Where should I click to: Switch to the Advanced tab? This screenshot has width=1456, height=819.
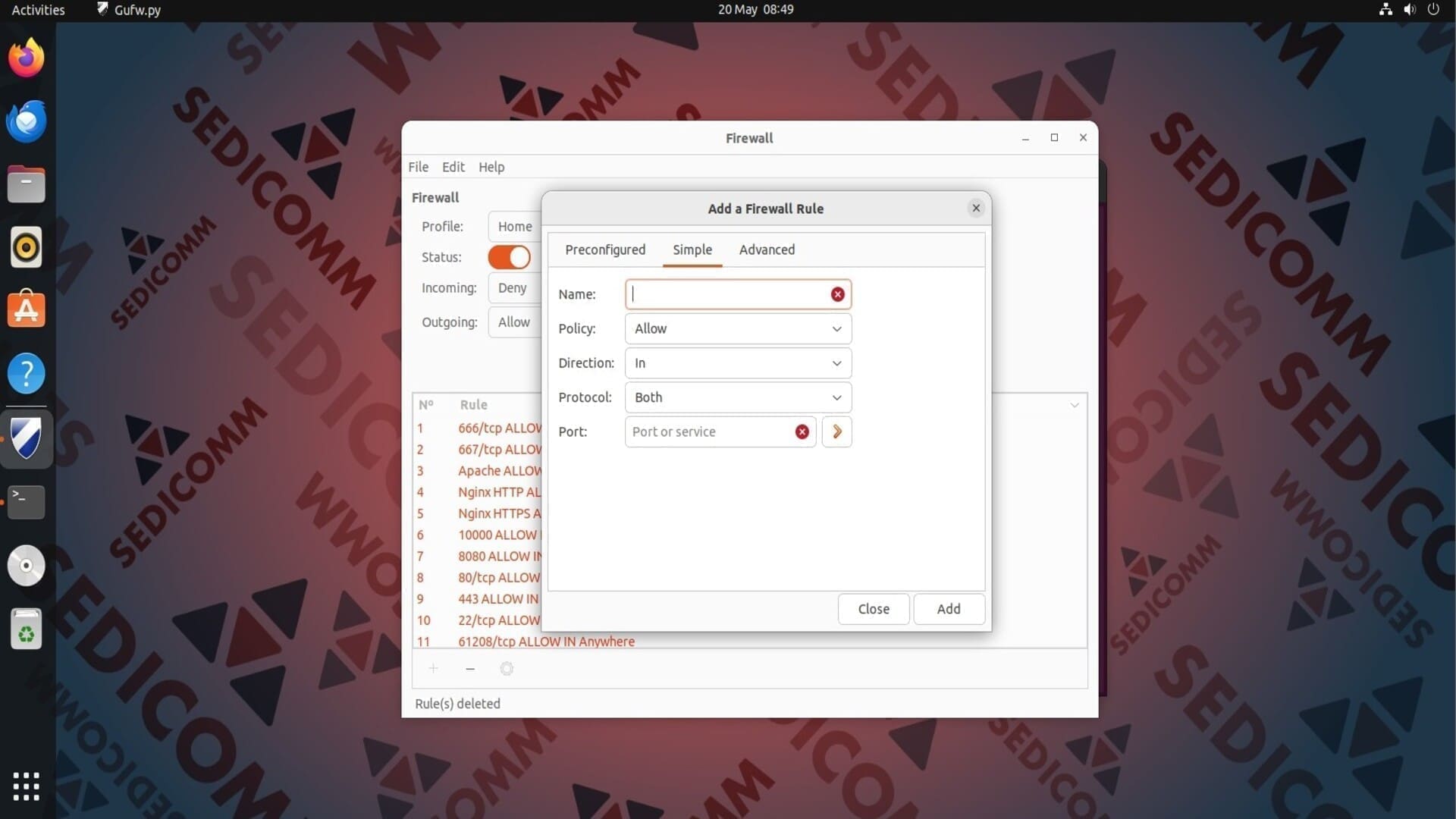(x=767, y=249)
